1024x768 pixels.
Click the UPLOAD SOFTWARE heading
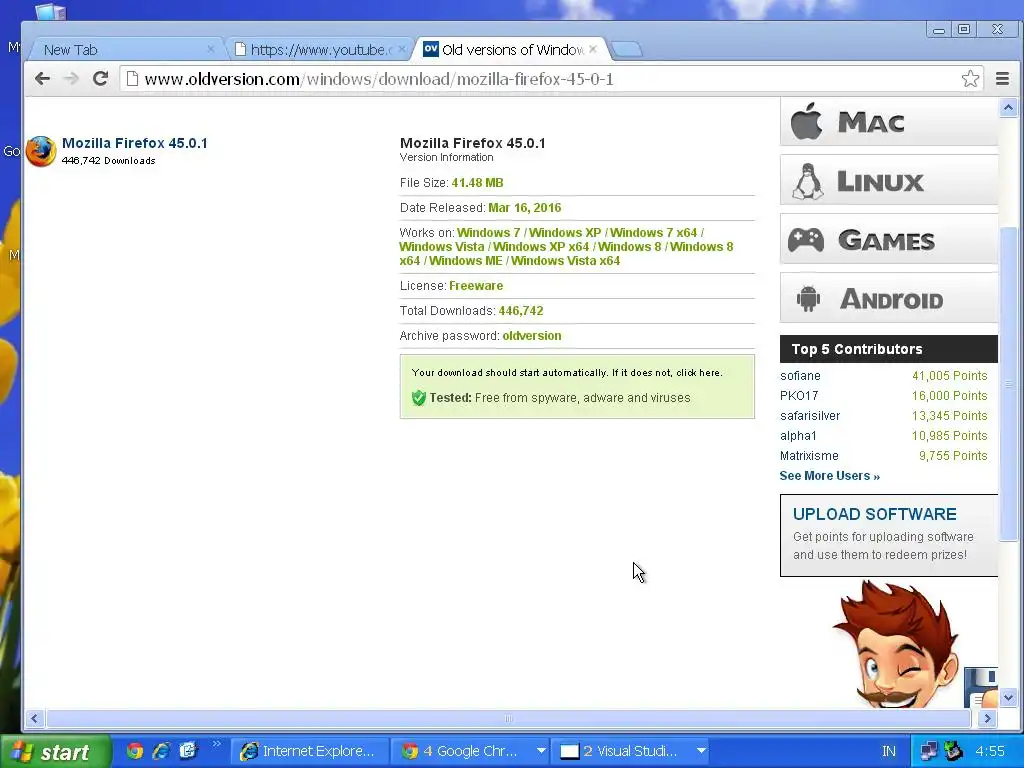click(874, 514)
